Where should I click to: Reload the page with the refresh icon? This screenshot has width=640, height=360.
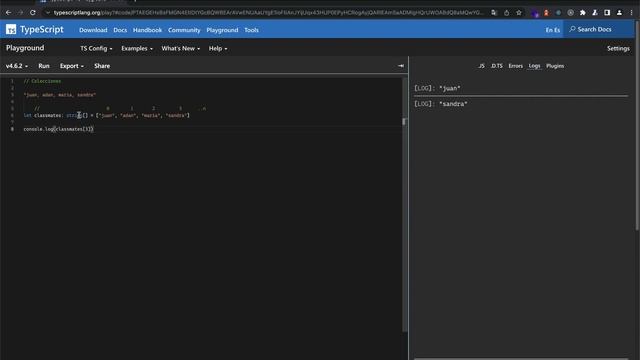pos(33,13)
